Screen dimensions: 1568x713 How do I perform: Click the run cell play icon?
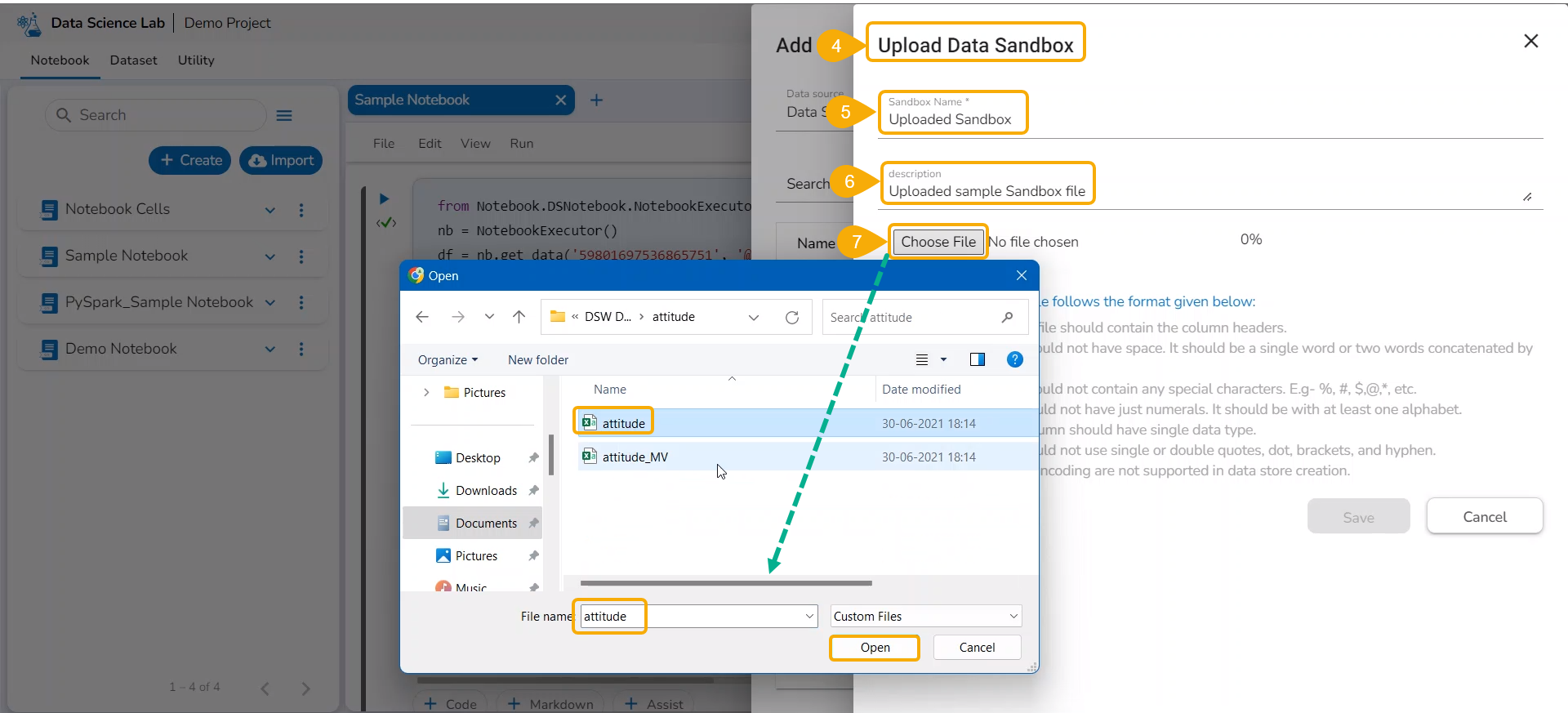tap(385, 198)
